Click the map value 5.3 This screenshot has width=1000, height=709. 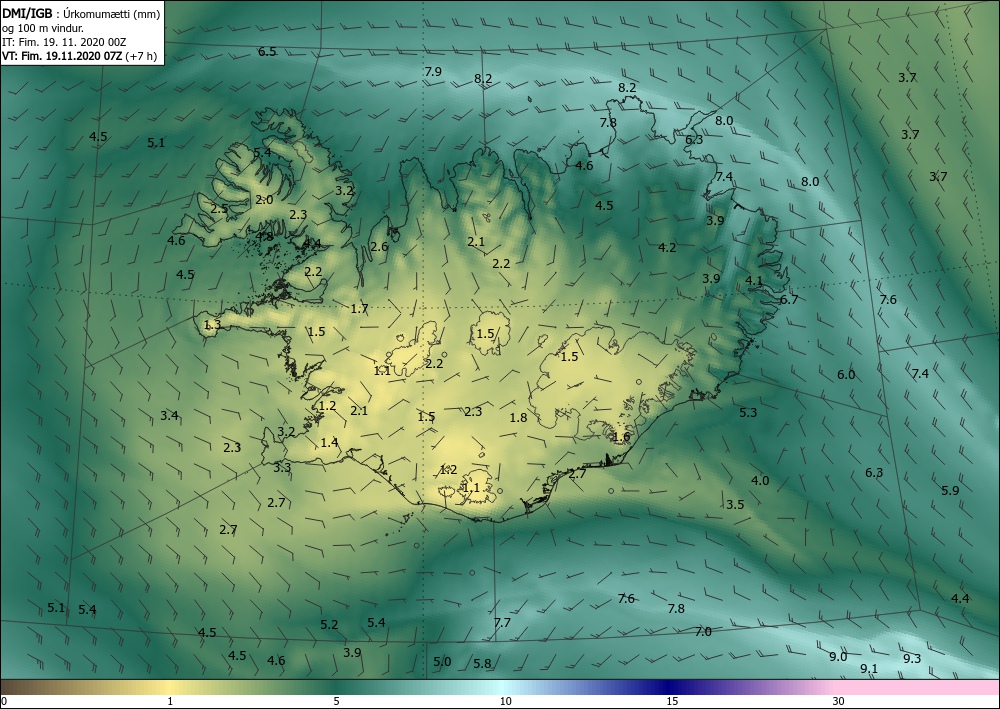coord(748,413)
